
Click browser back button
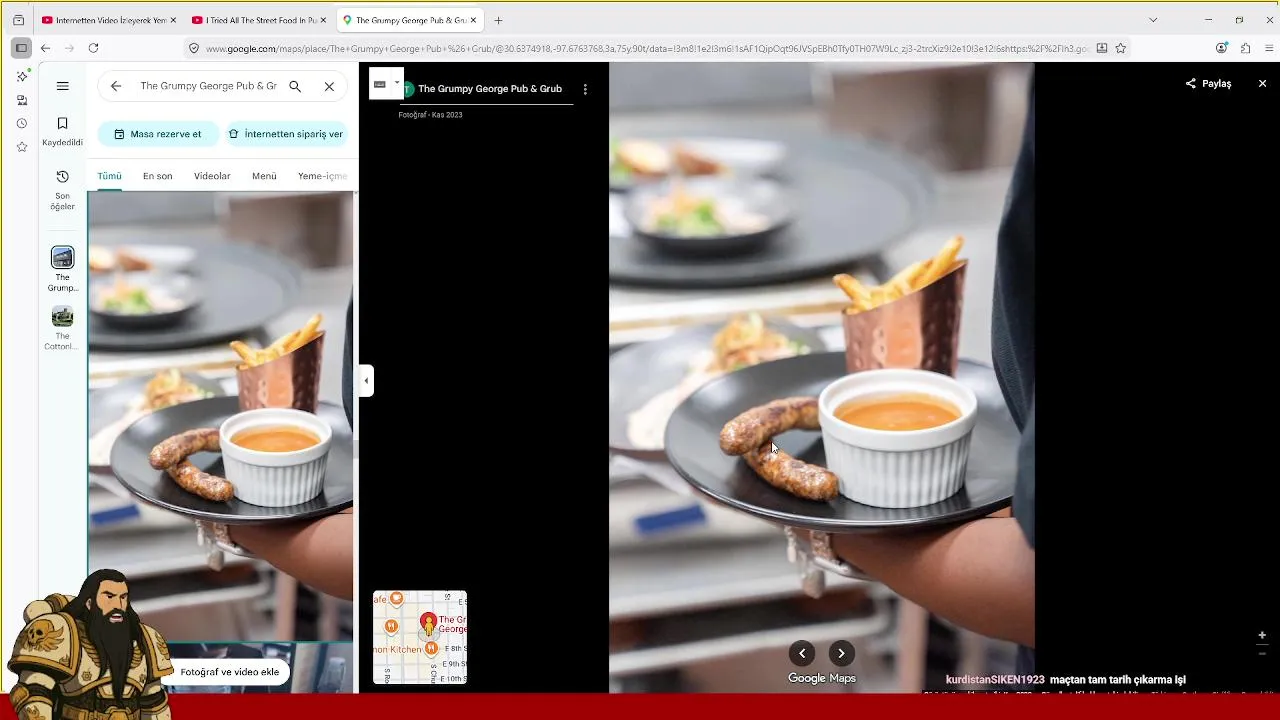[x=45, y=48]
